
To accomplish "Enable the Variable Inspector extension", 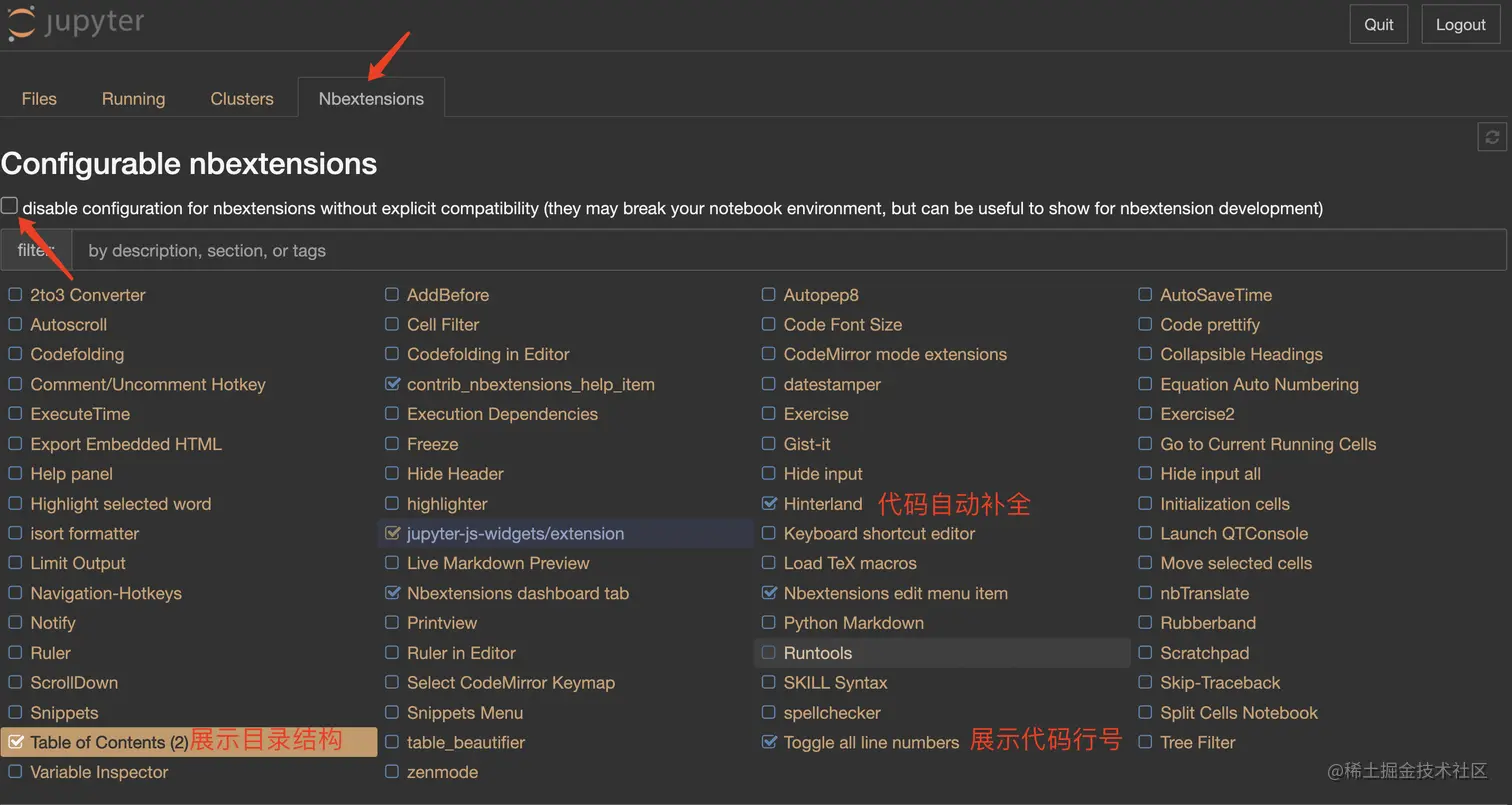I will coord(15,772).
